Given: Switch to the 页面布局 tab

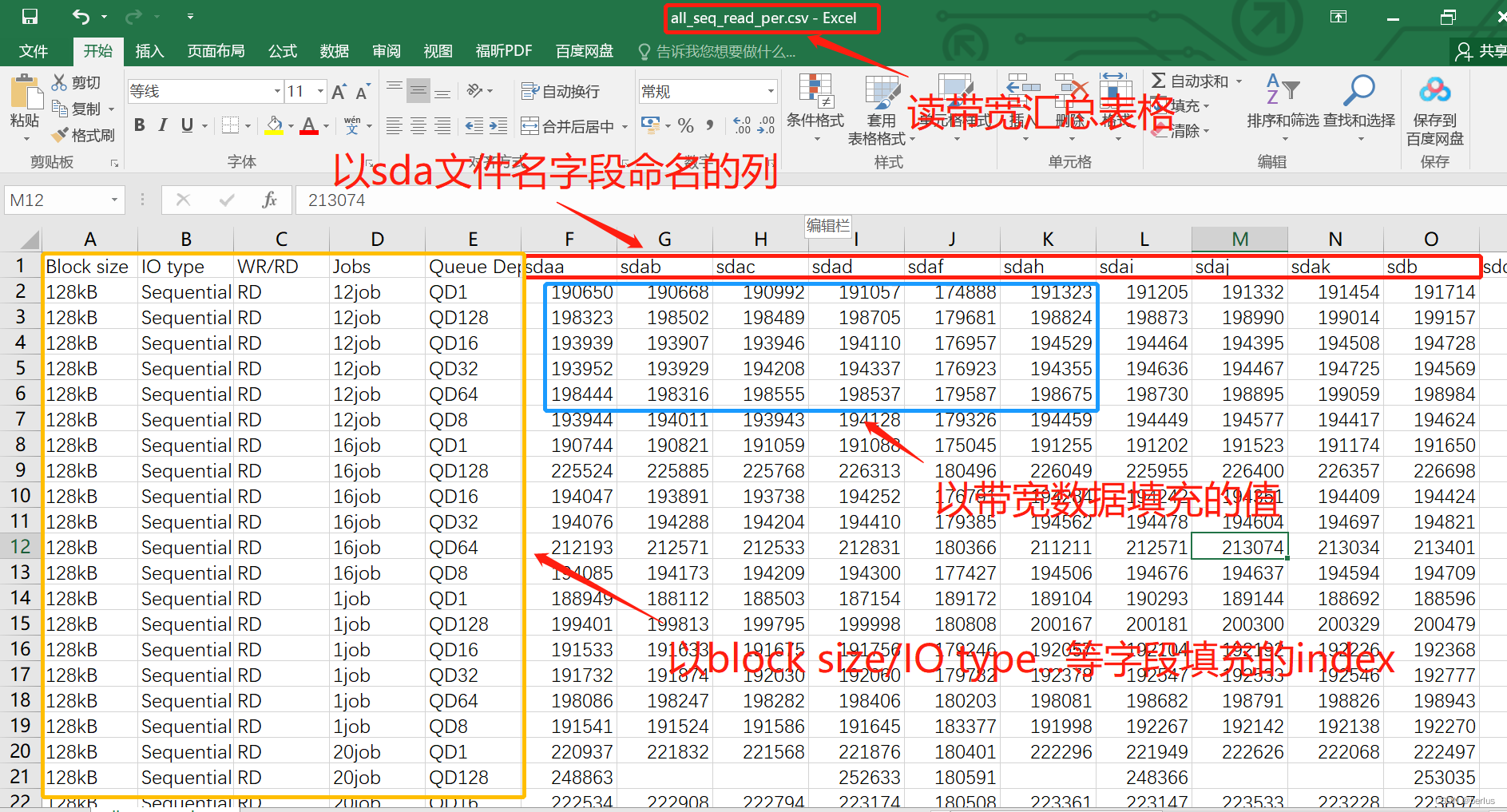Looking at the screenshot, I should click(x=216, y=51).
